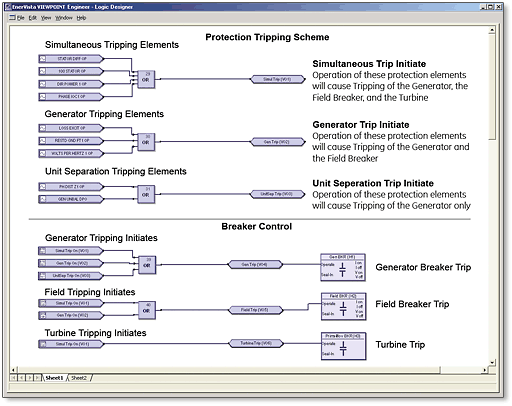Select the Turbine Trip contact output block
512x406 pixels.
point(343,346)
